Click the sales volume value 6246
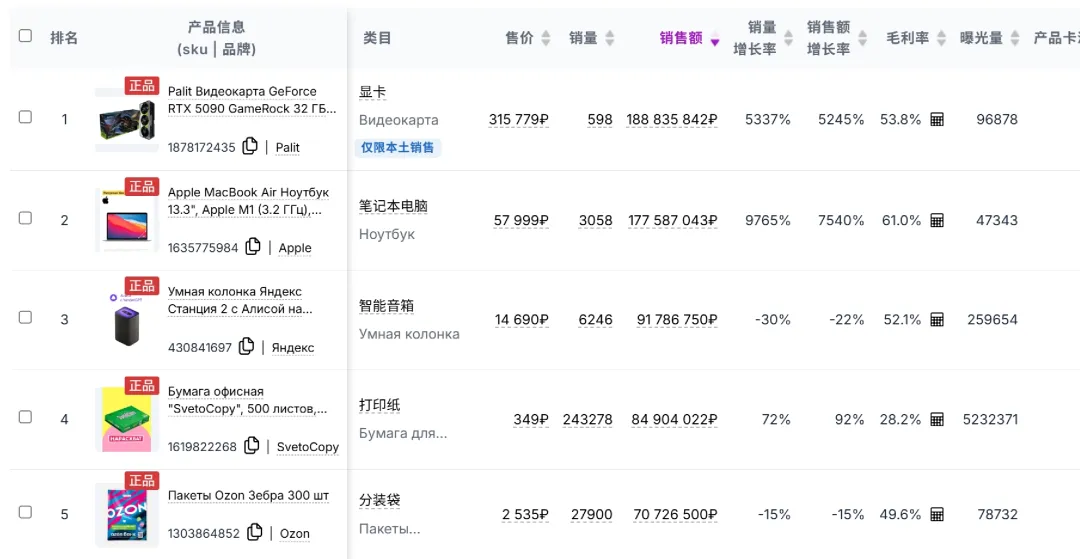Screen dimensions: 1080x559 tap(596, 319)
